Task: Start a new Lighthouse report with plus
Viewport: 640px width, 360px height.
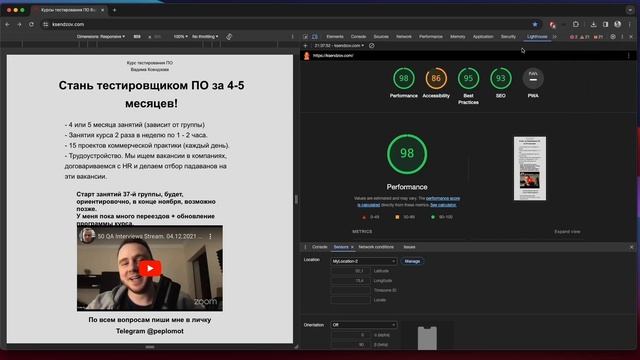Action: pyautogui.click(x=305, y=46)
